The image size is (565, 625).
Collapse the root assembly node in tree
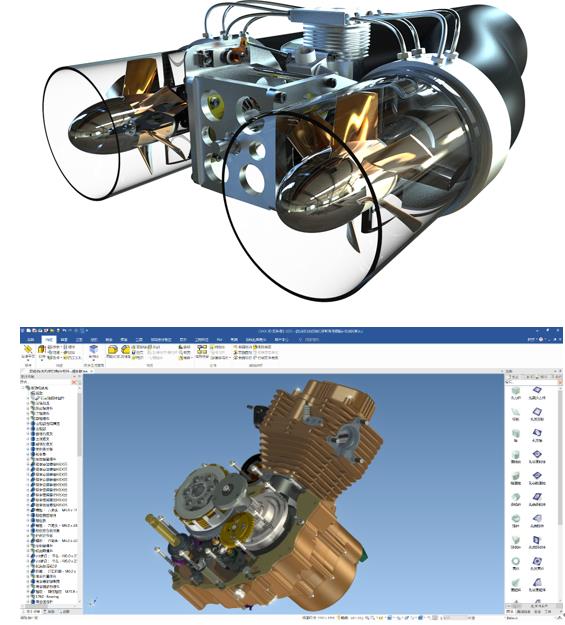click(x=23, y=388)
